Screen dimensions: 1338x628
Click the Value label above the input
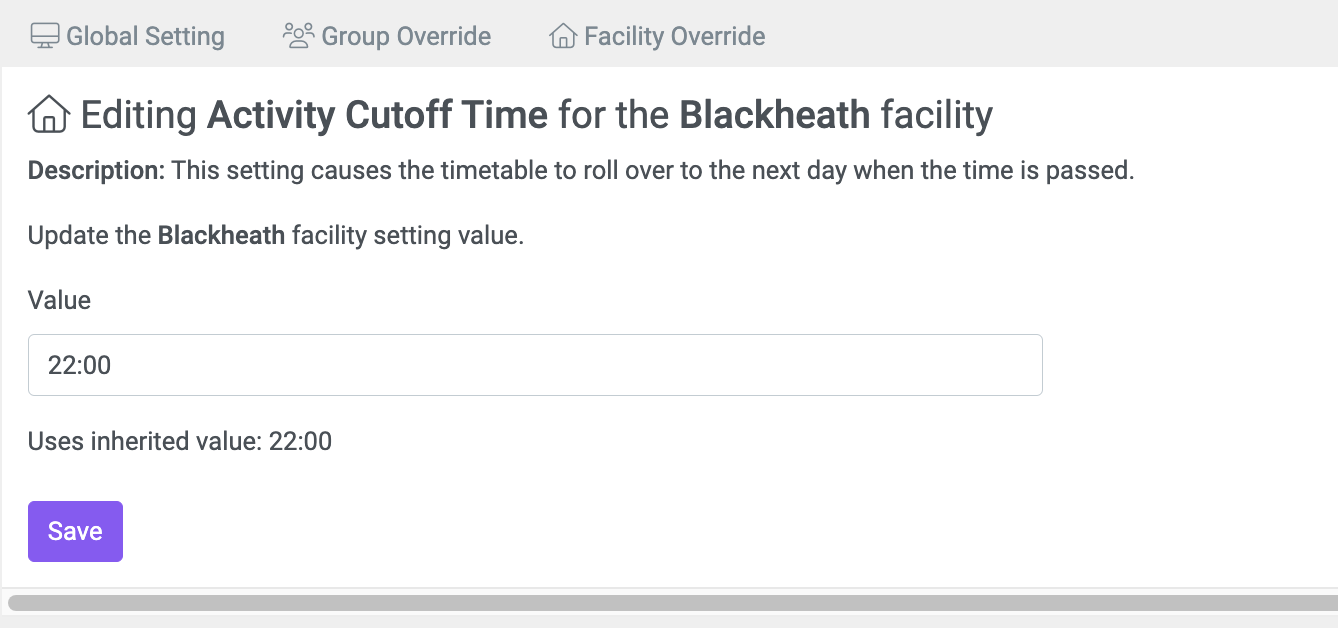pos(59,300)
